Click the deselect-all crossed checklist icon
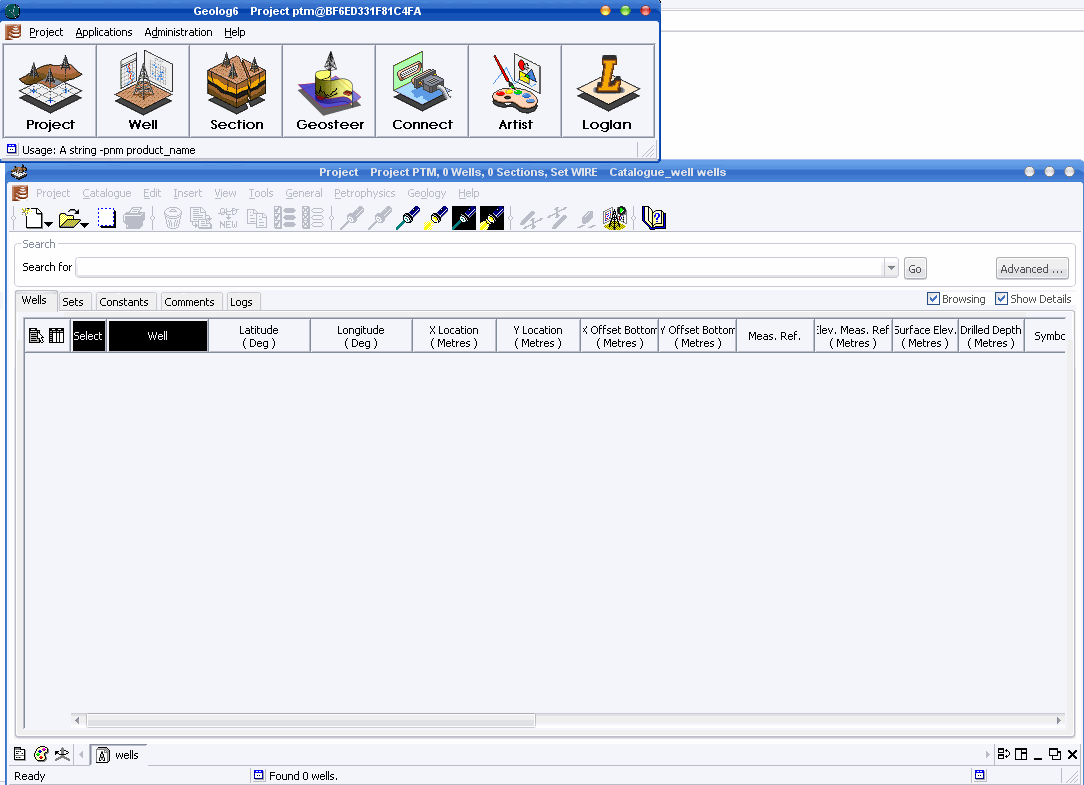The image size is (1084, 785). pos(313,219)
